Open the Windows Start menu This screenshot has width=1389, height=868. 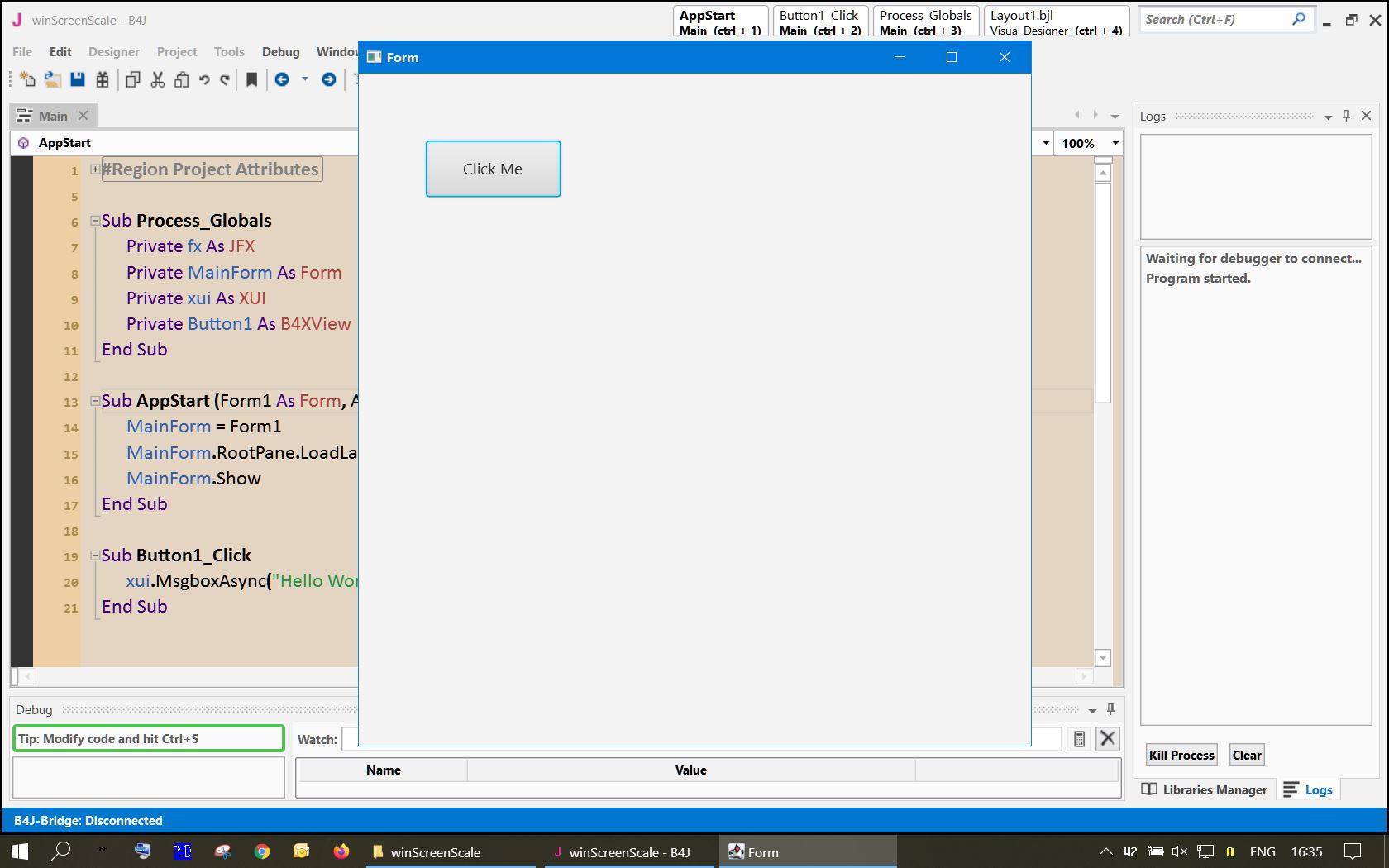[20, 851]
